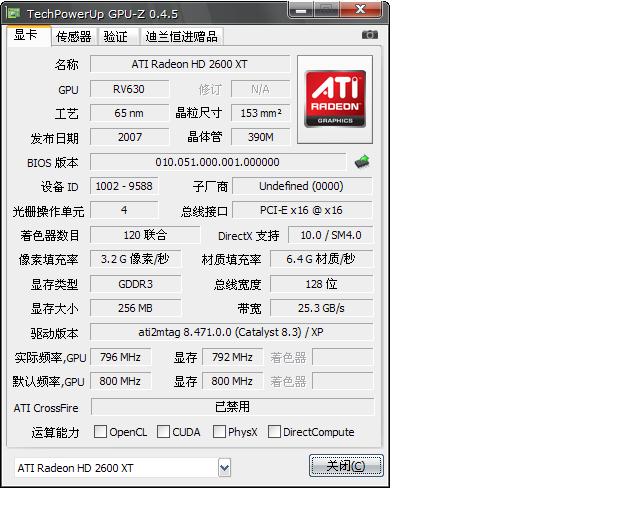Click the BIOS version field 010.051.000.001.000000
This screenshot has height=512, width=640.
218,162
